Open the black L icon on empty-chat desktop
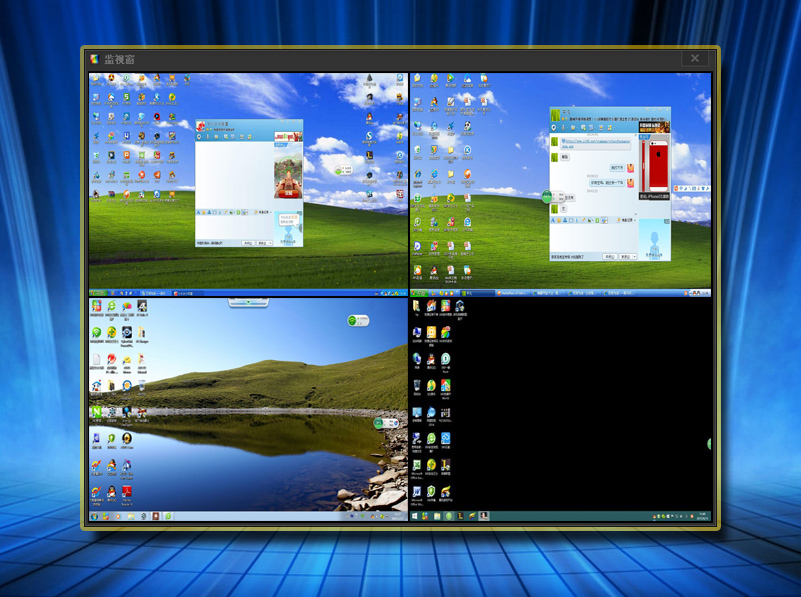 coord(369,155)
